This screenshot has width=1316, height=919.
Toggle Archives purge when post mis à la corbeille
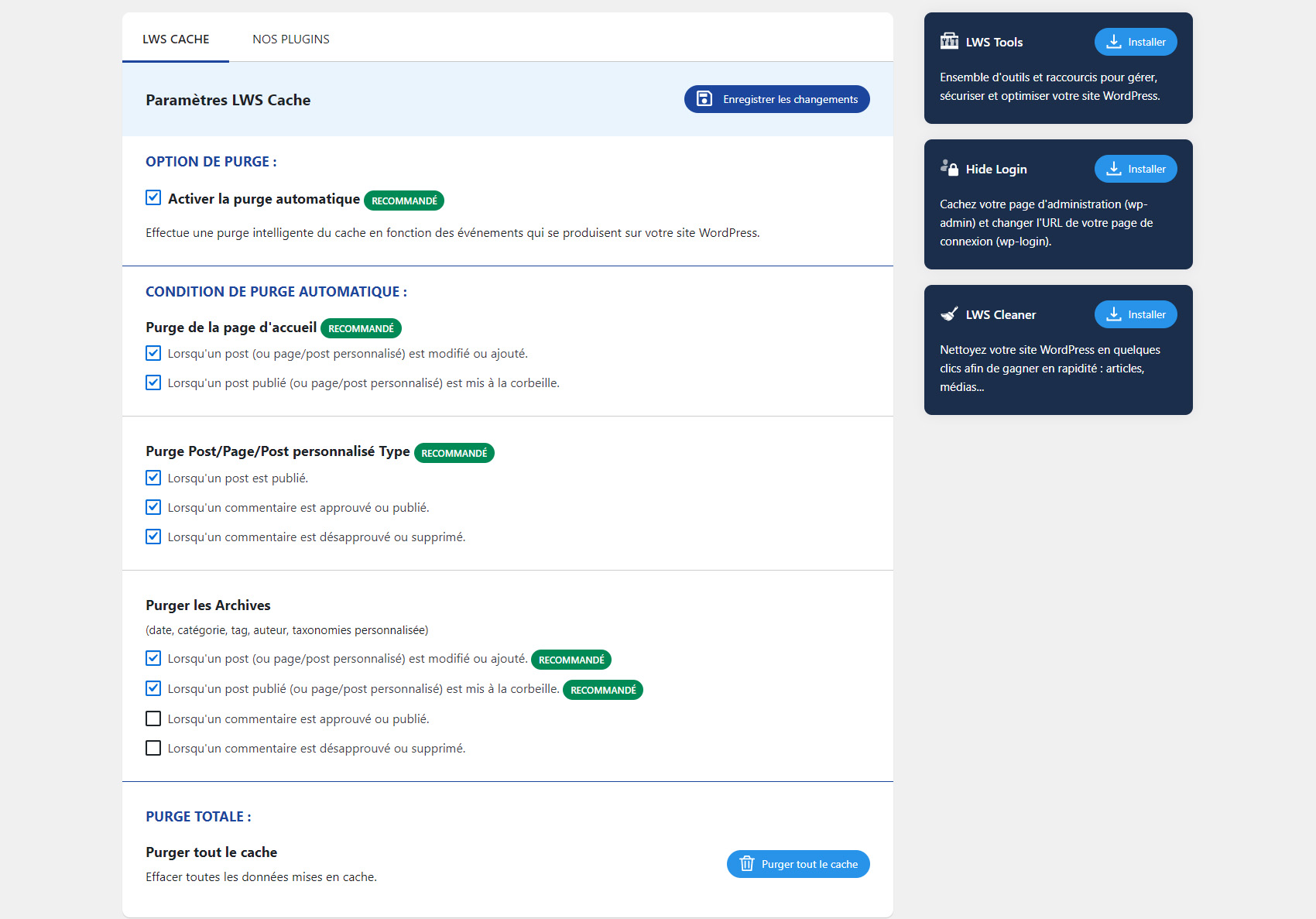coord(153,688)
